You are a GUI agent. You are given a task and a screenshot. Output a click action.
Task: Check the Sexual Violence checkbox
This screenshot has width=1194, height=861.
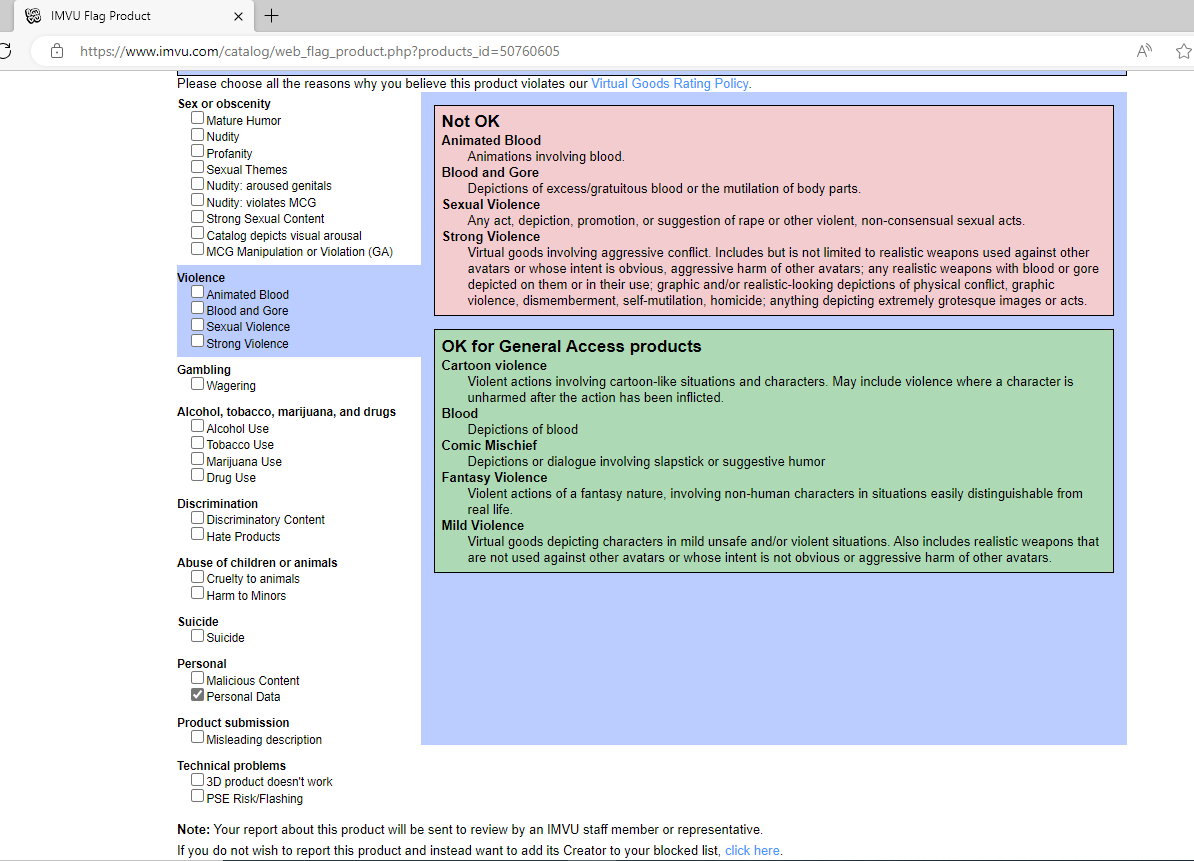coord(197,324)
